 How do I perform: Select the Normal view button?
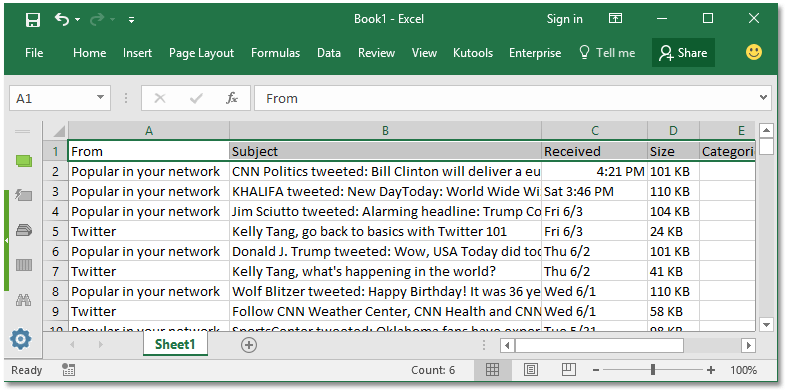point(493,370)
